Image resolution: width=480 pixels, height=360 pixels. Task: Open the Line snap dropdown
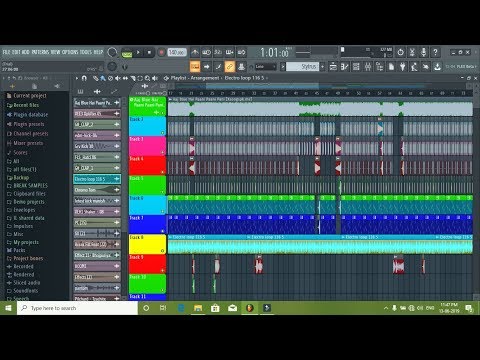pos(266,67)
